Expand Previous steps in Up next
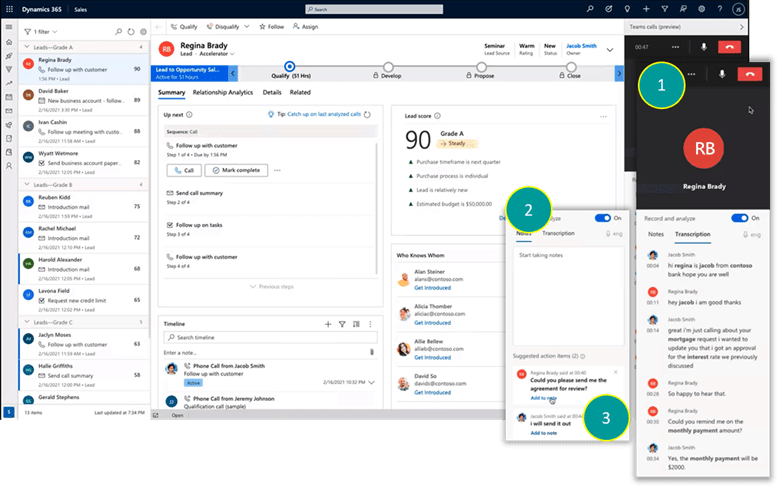The width and height of the screenshot is (780, 489). pyautogui.click(x=272, y=287)
